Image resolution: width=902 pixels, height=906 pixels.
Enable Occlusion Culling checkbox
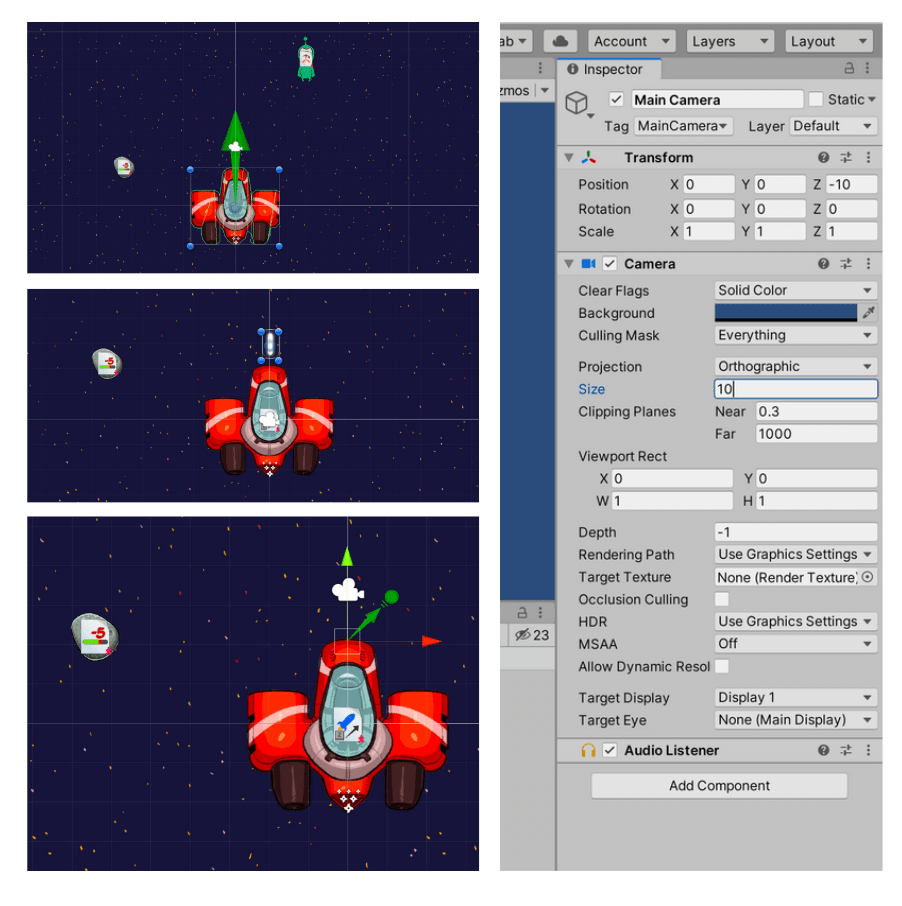pyautogui.click(x=722, y=599)
